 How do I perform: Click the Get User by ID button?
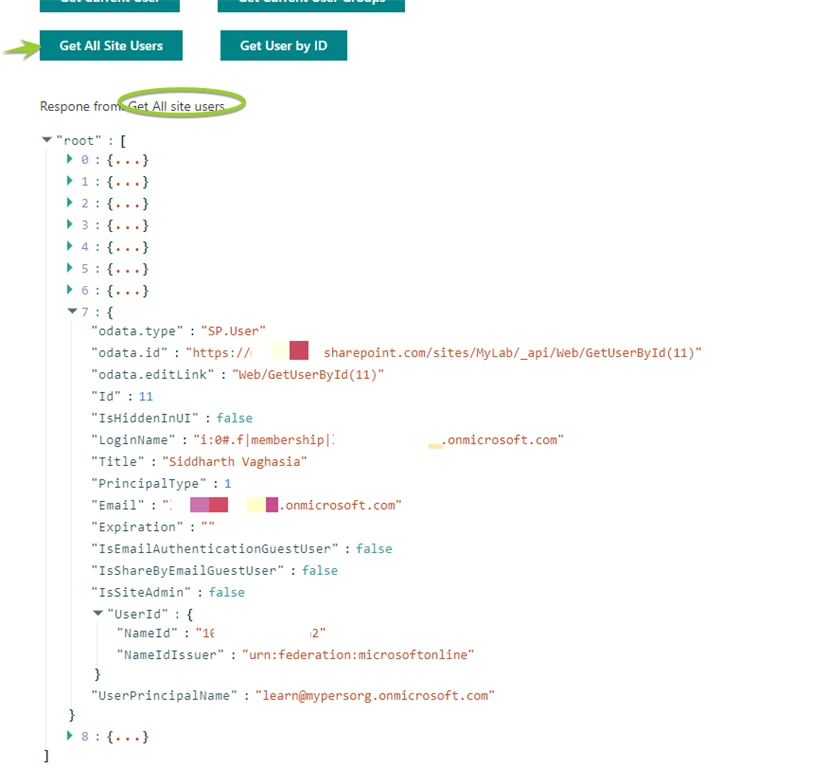click(x=284, y=45)
